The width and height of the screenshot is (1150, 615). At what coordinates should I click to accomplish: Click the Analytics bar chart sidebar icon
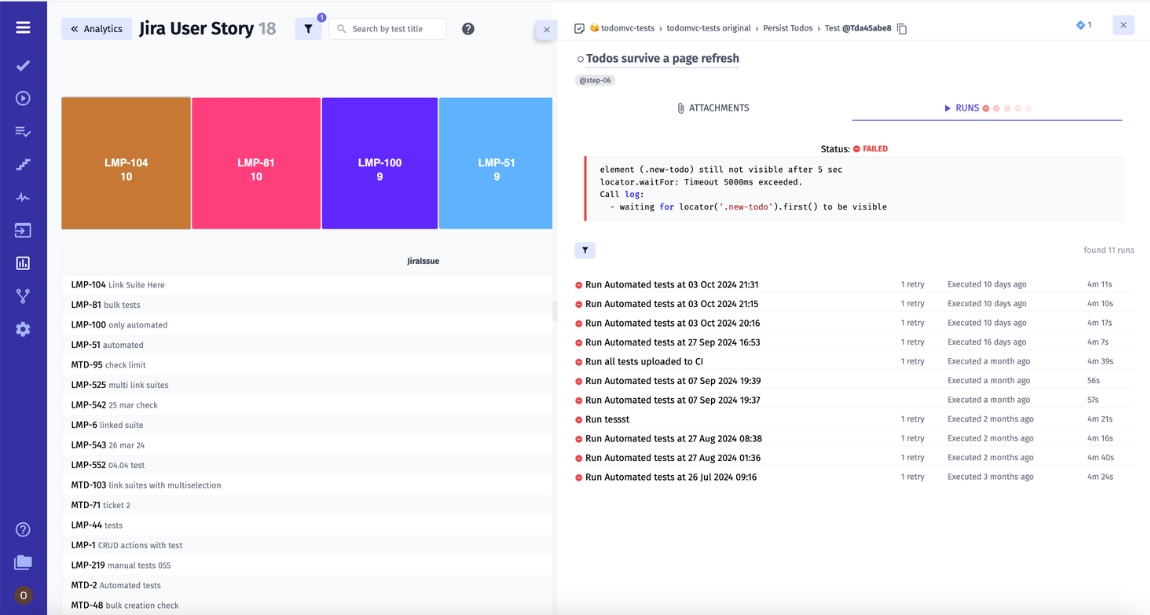23,264
